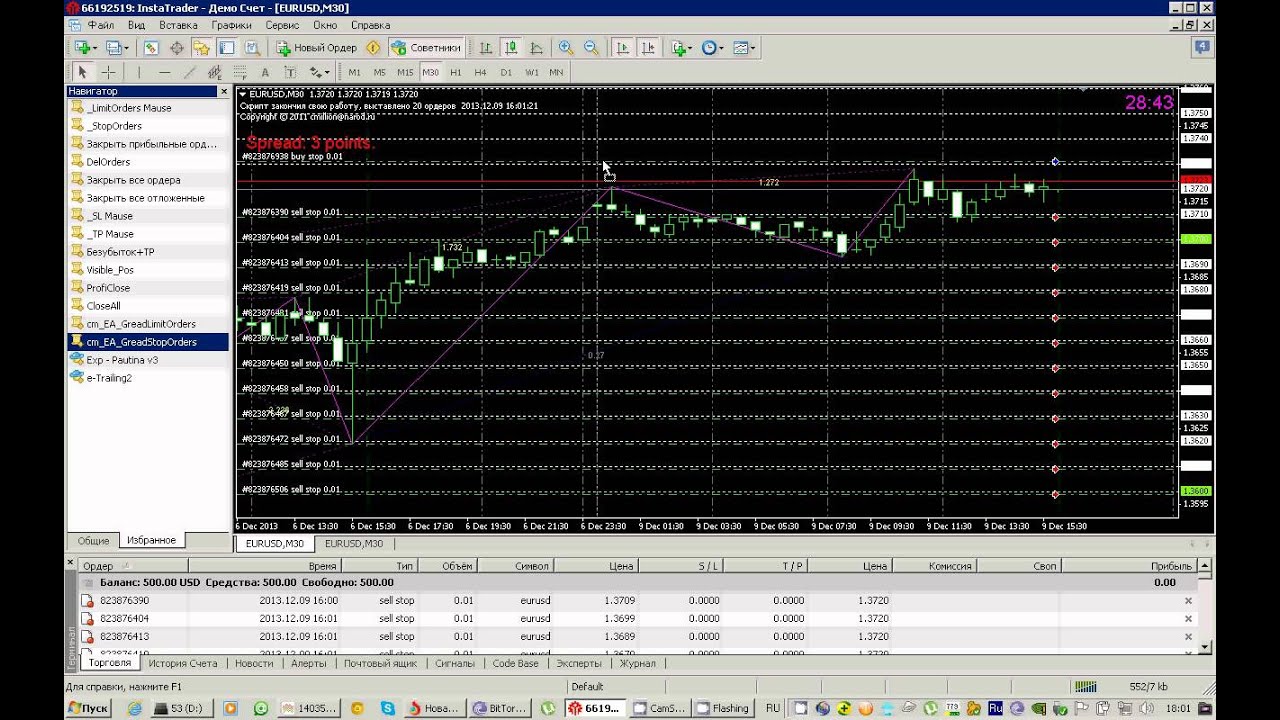Open the Графики menu

pyautogui.click(x=231, y=25)
